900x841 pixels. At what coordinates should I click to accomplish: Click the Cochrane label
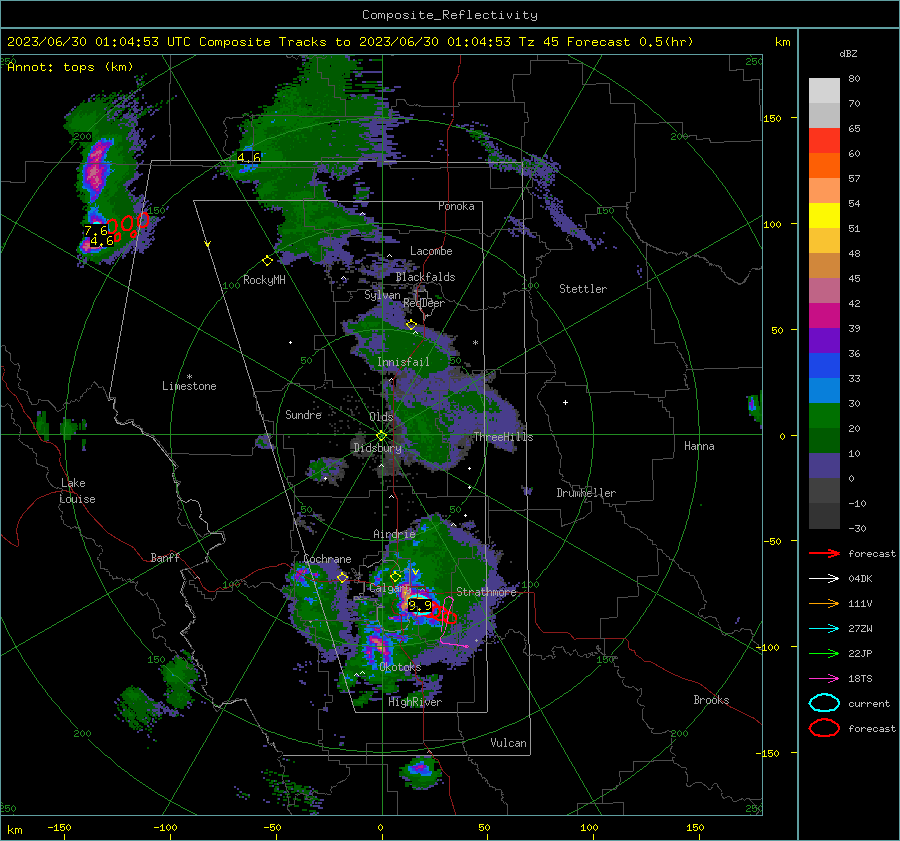click(x=327, y=559)
